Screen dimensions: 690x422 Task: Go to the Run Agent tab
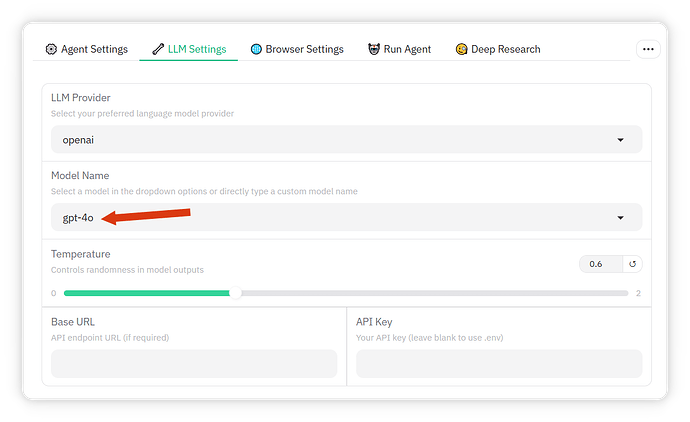point(400,49)
